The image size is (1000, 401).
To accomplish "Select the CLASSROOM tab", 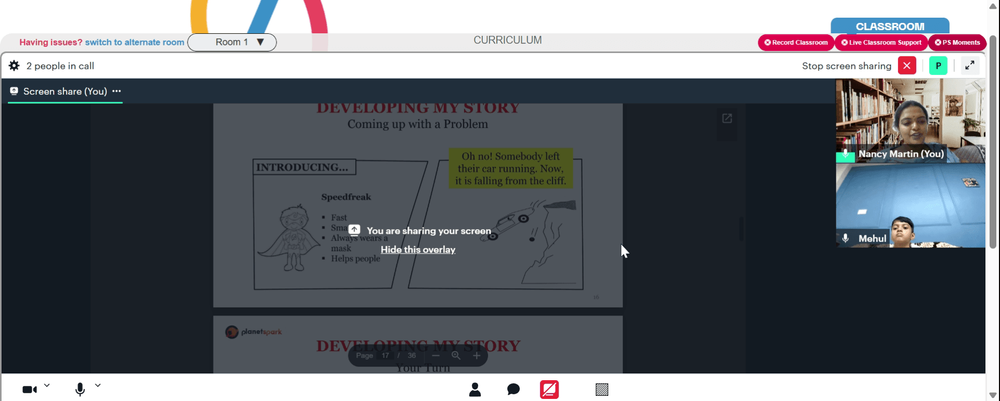I will [x=890, y=26].
